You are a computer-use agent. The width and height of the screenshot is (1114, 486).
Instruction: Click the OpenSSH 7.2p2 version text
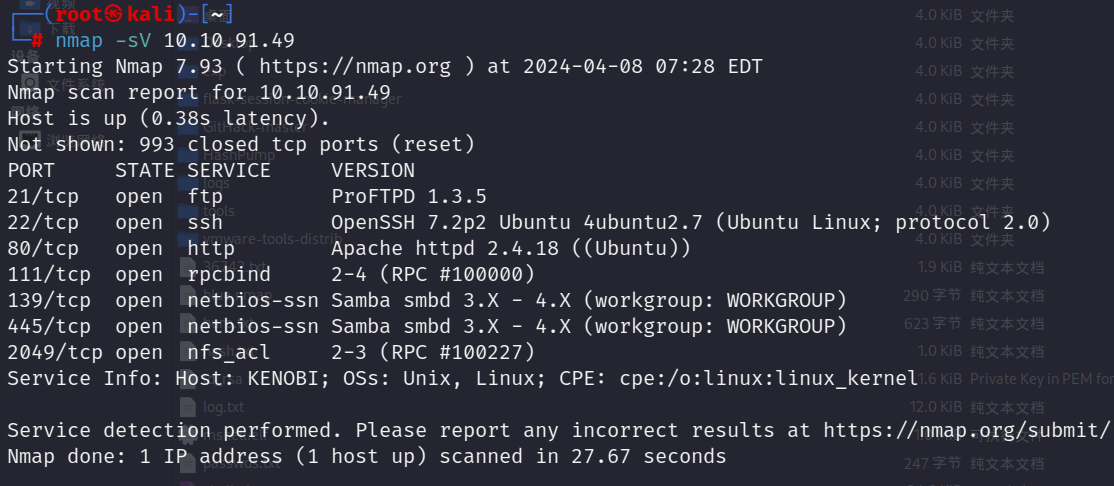click(409, 222)
